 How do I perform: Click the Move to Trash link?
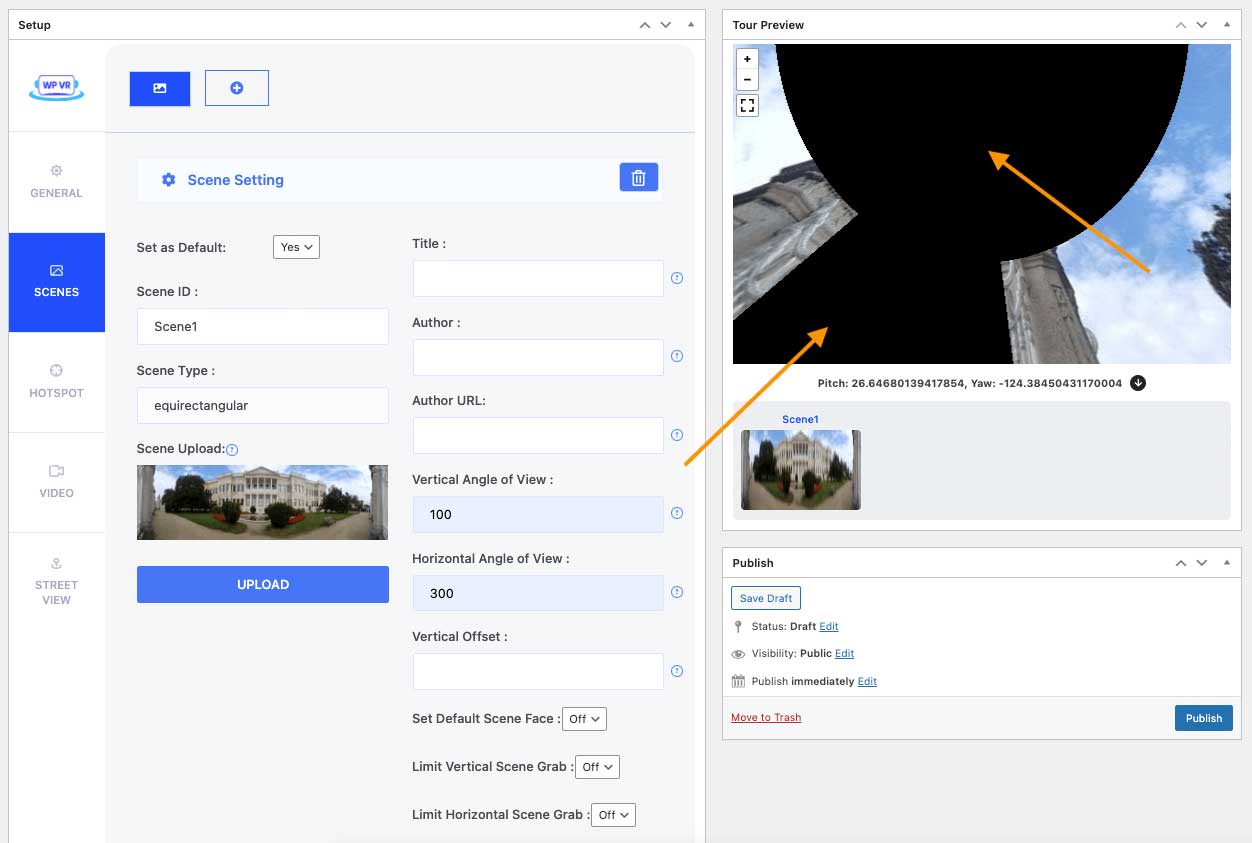pyautogui.click(x=766, y=718)
